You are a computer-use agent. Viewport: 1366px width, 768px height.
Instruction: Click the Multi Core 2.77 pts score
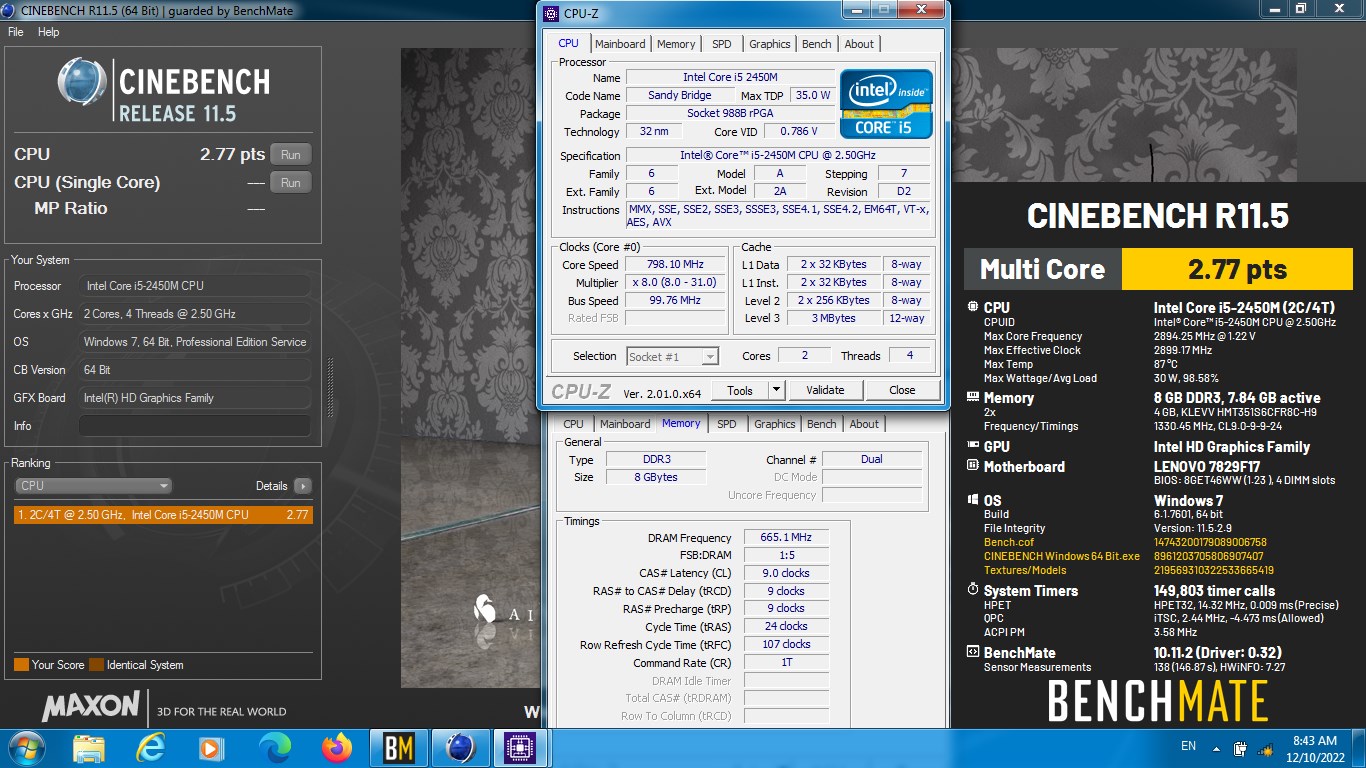(x=1237, y=269)
